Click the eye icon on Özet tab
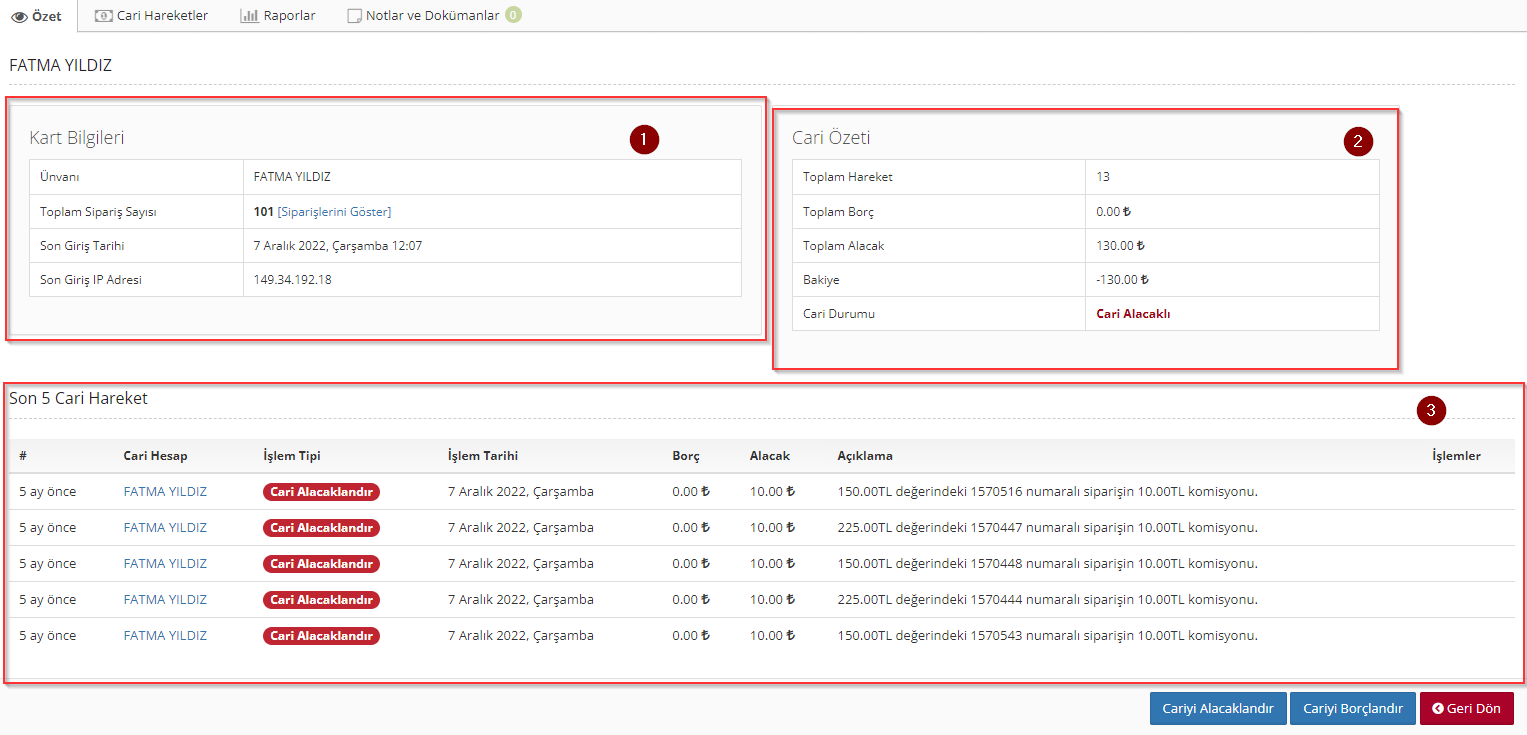The width and height of the screenshot is (1527, 735). coord(19,17)
